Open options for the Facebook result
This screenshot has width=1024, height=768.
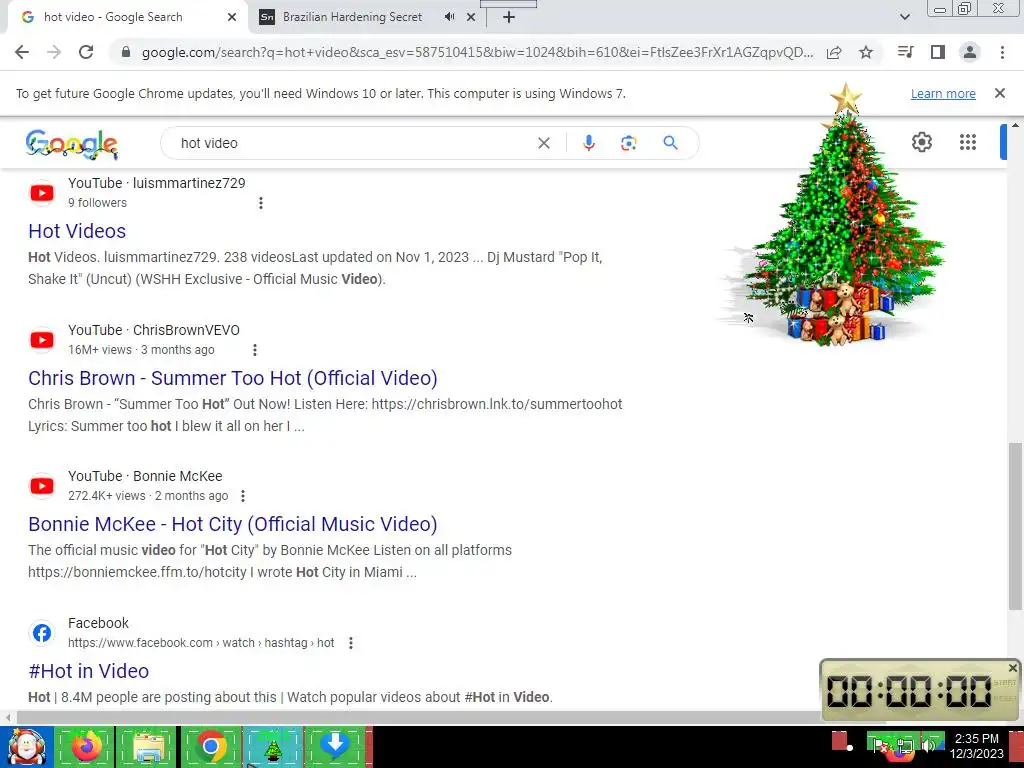pos(351,643)
